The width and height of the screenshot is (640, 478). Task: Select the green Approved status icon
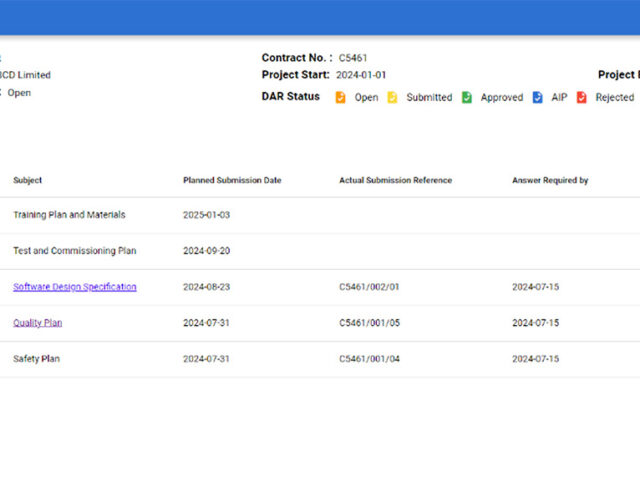(x=466, y=97)
